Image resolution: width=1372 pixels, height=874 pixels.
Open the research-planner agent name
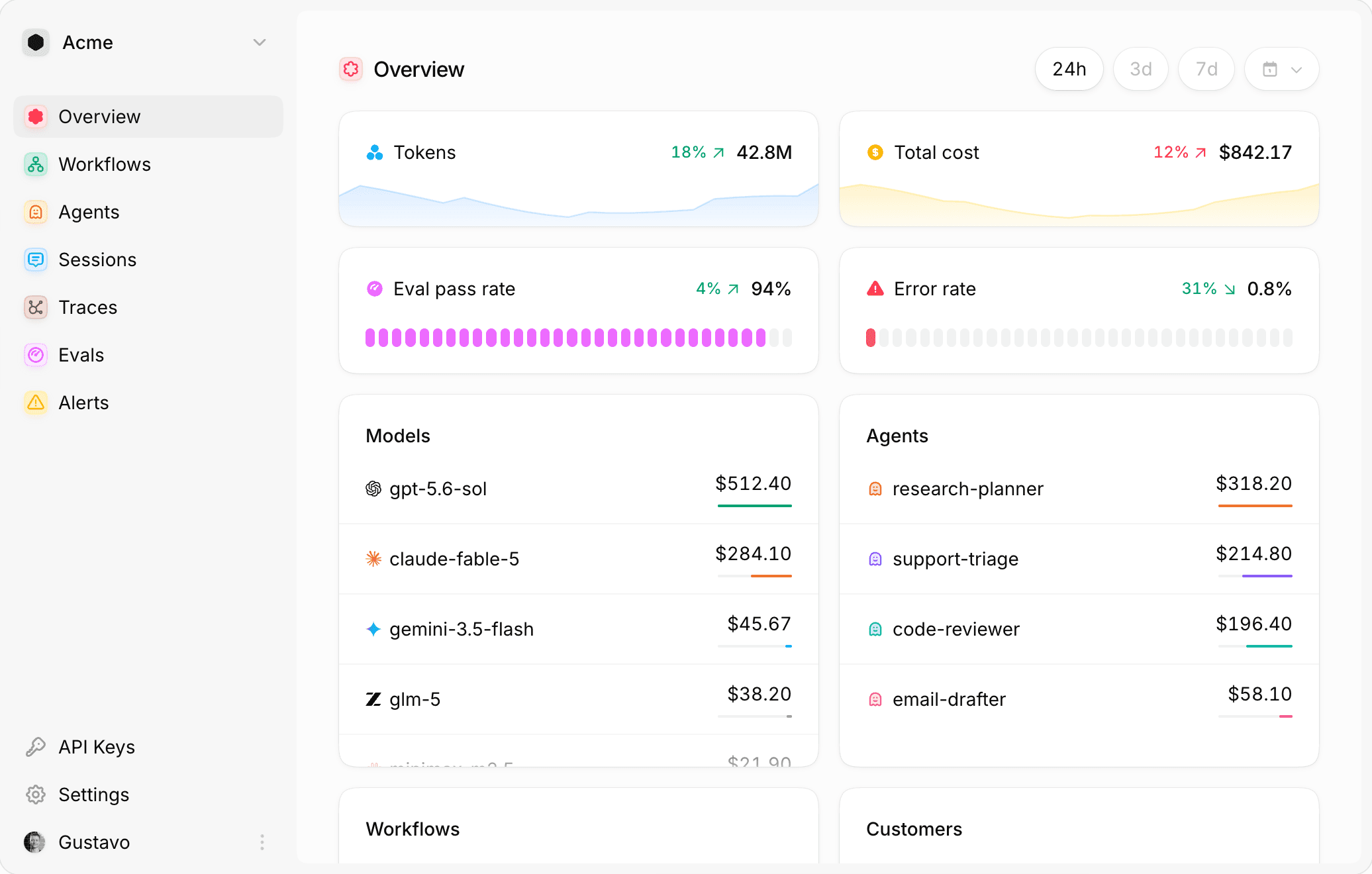coord(968,489)
